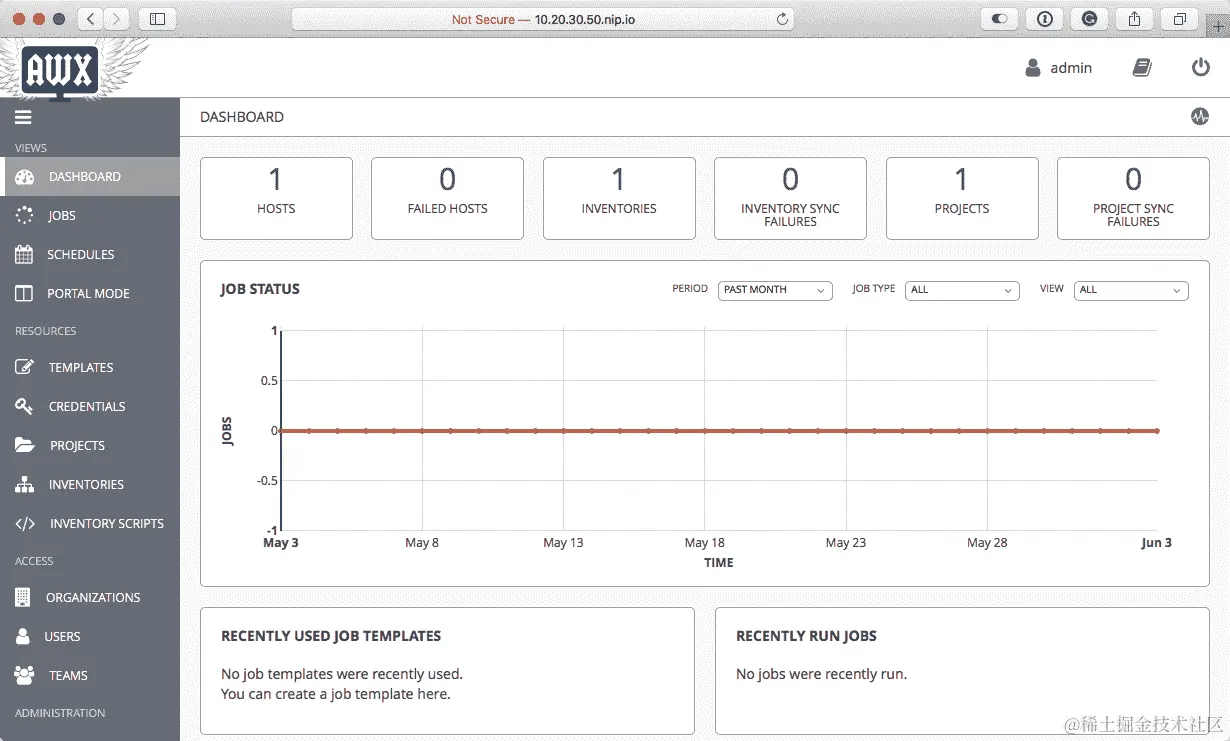Click the Grammarly extension icon
This screenshot has width=1230, height=741.
[1089, 19]
